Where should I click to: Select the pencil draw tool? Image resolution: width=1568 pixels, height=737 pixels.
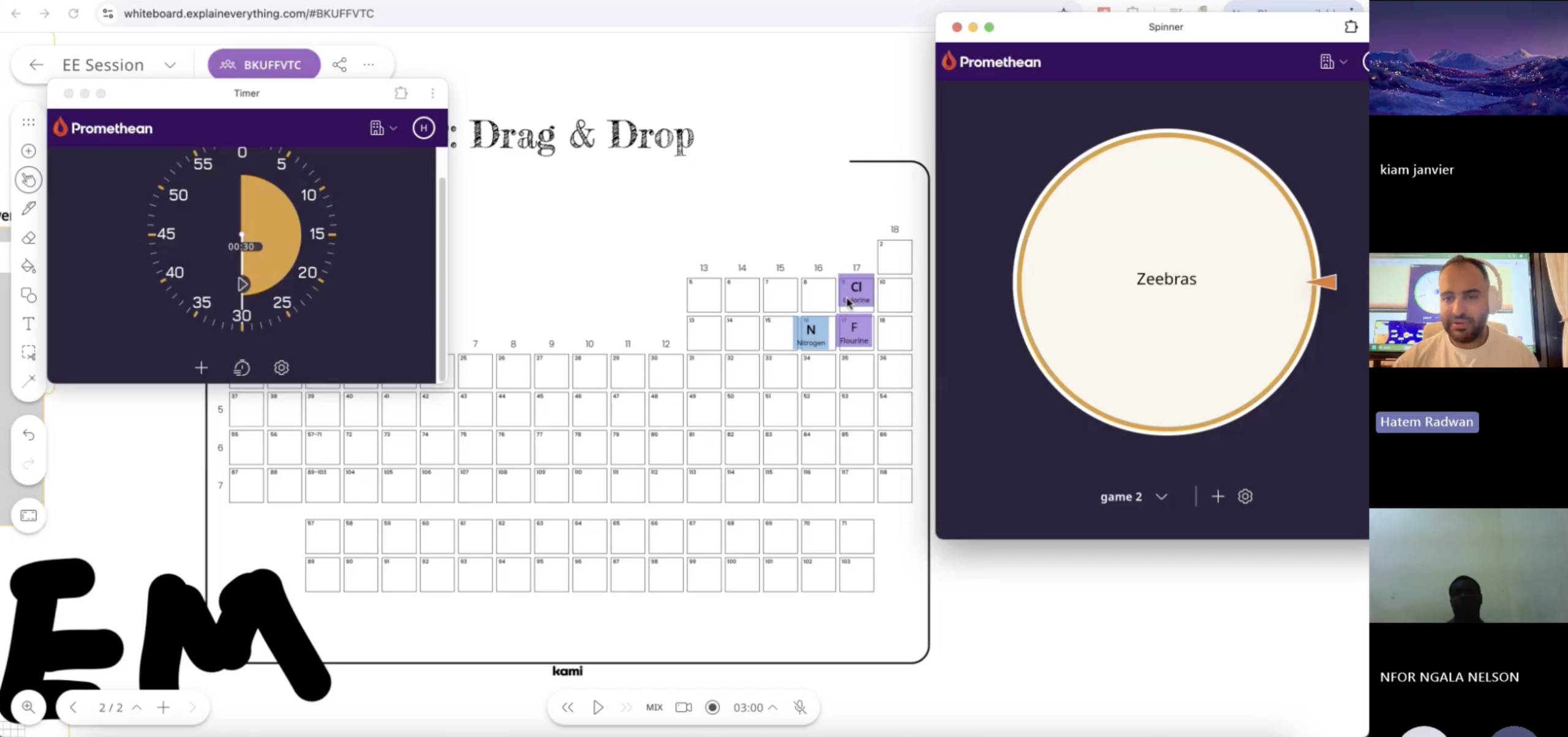(28, 209)
